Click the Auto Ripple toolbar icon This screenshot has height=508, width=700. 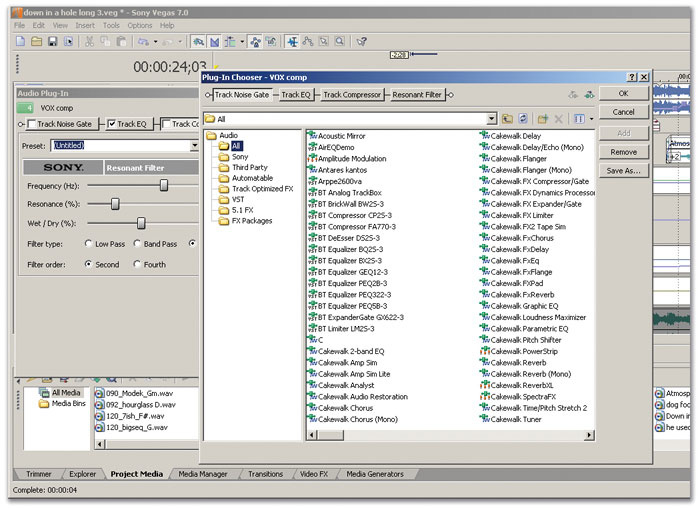[x=230, y=42]
